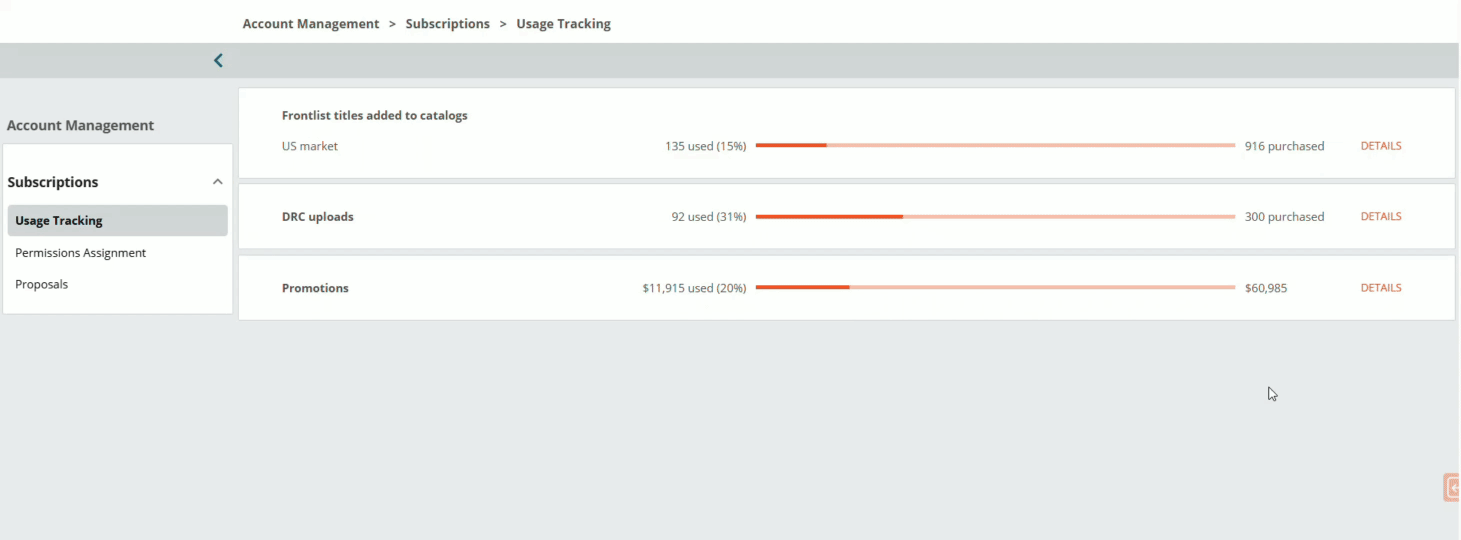The height and width of the screenshot is (540, 1461).
Task: Click Subscriptions breadcrumb link
Action: click(448, 24)
